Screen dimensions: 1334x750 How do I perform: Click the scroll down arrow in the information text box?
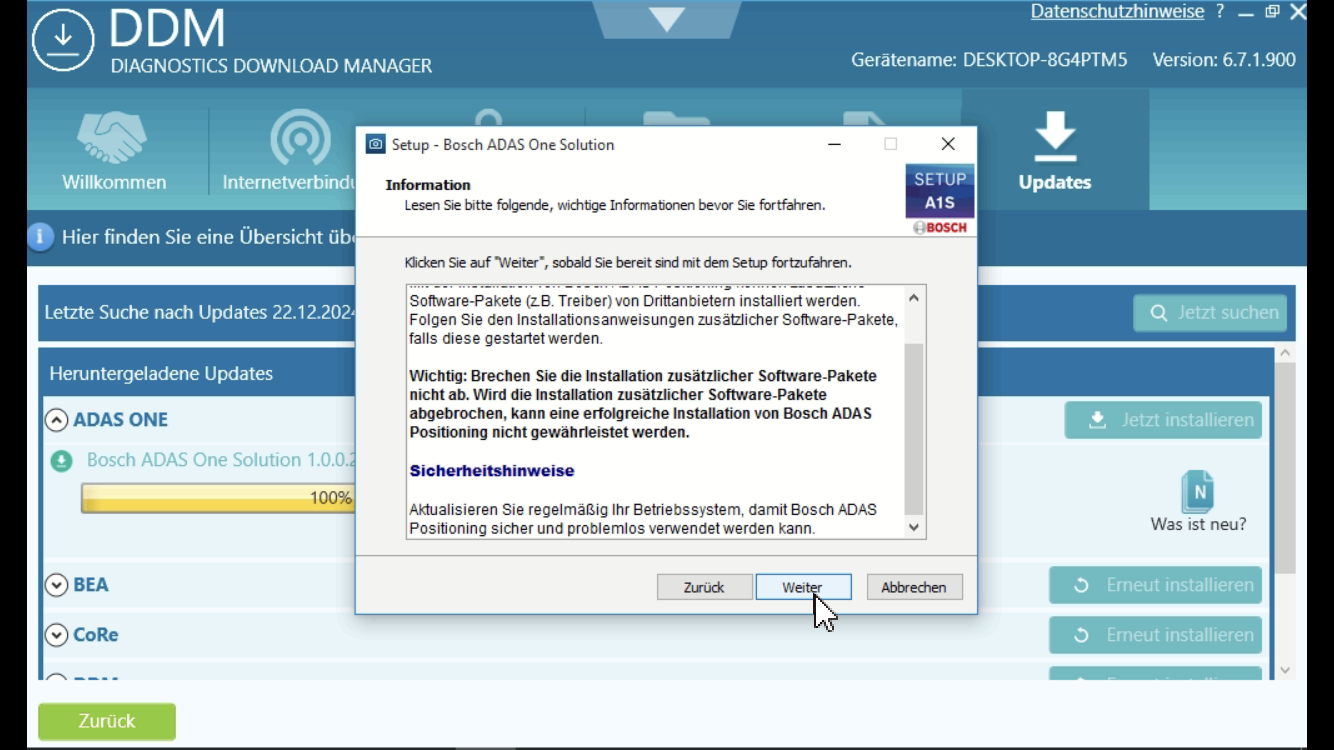(914, 527)
